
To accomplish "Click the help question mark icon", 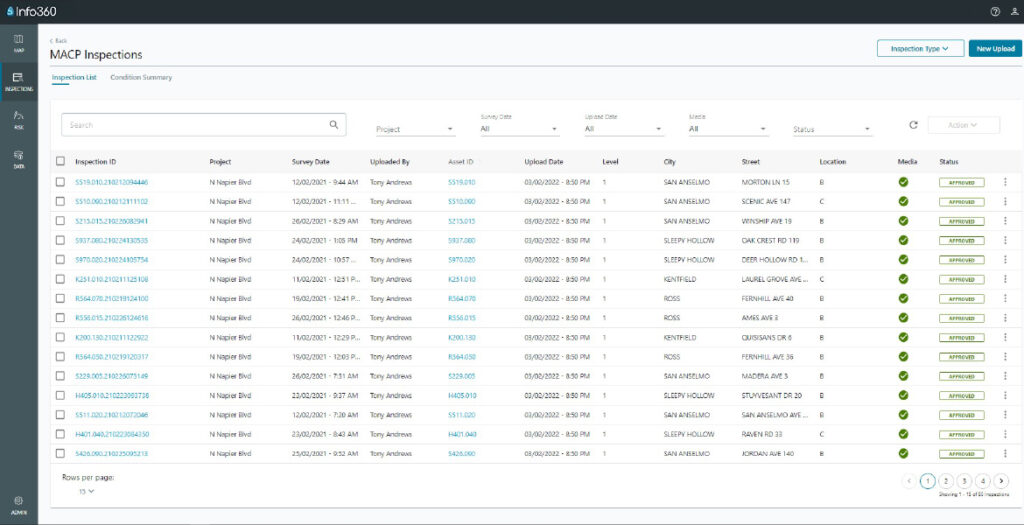I will click(995, 11).
